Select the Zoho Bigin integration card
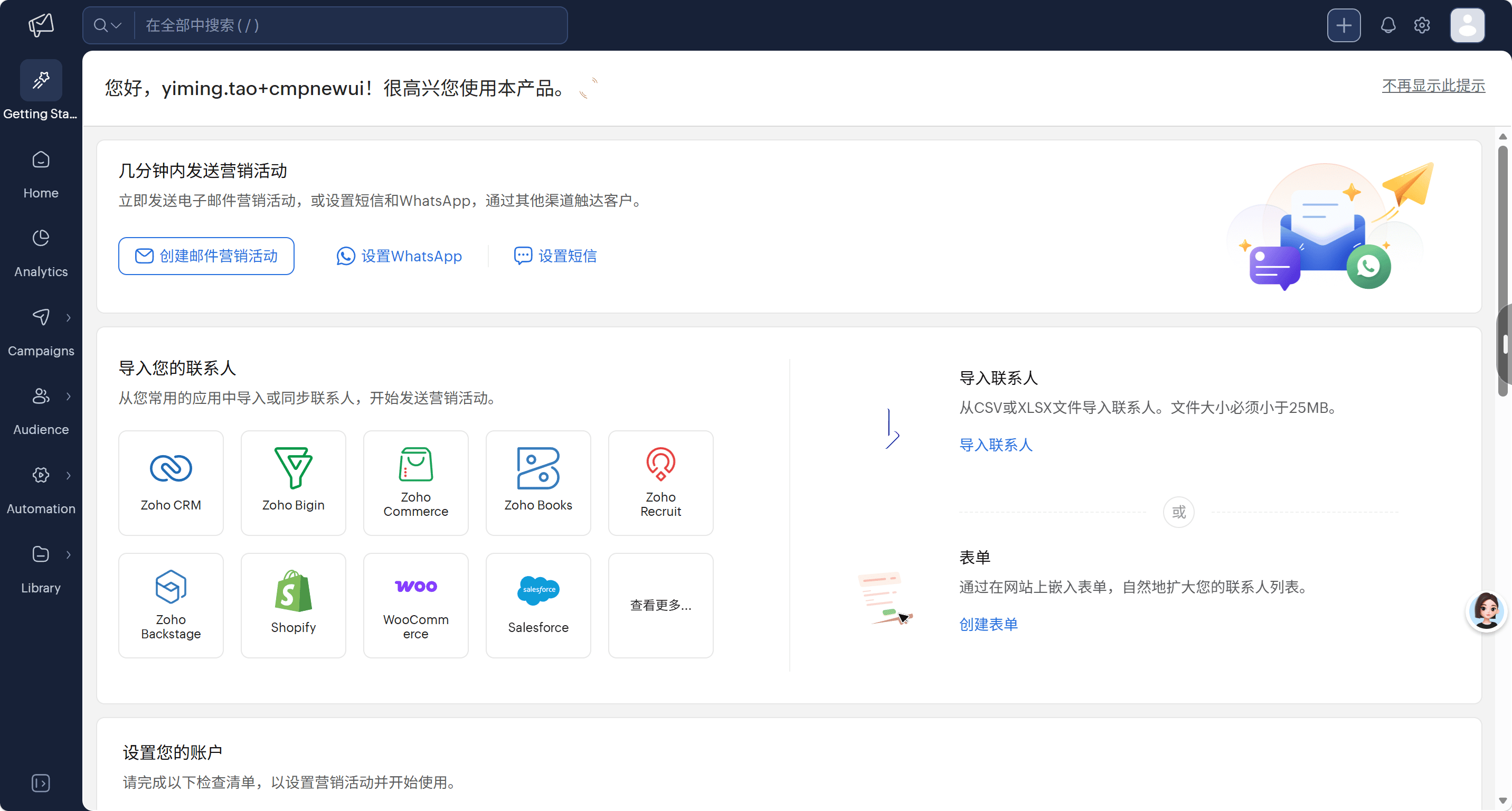Image resolution: width=1512 pixels, height=811 pixels. click(294, 483)
